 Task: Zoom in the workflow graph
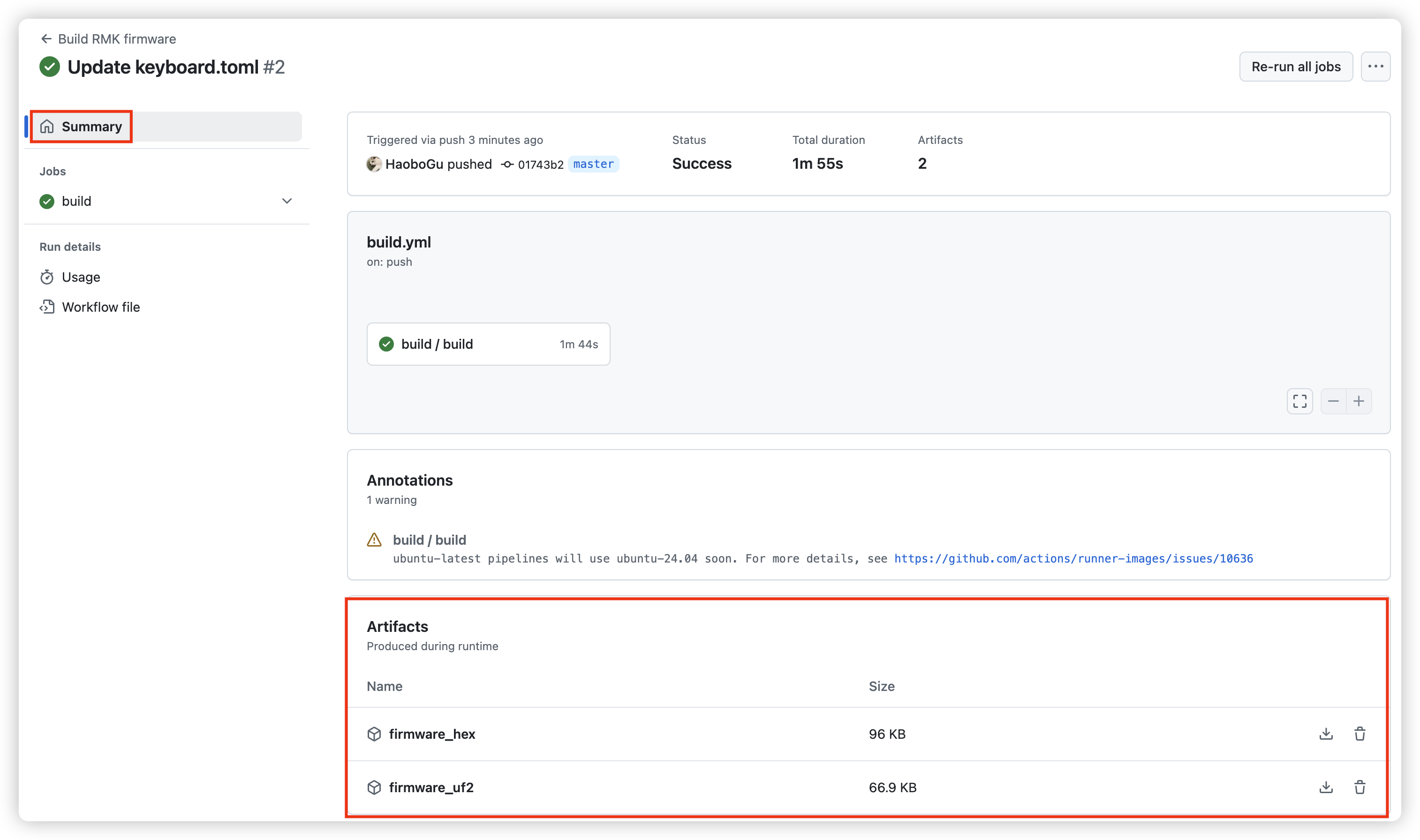point(1358,401)
